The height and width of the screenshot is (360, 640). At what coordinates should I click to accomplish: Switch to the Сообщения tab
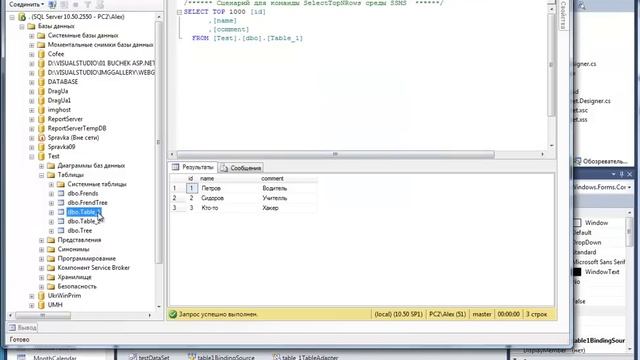(241, 168)
